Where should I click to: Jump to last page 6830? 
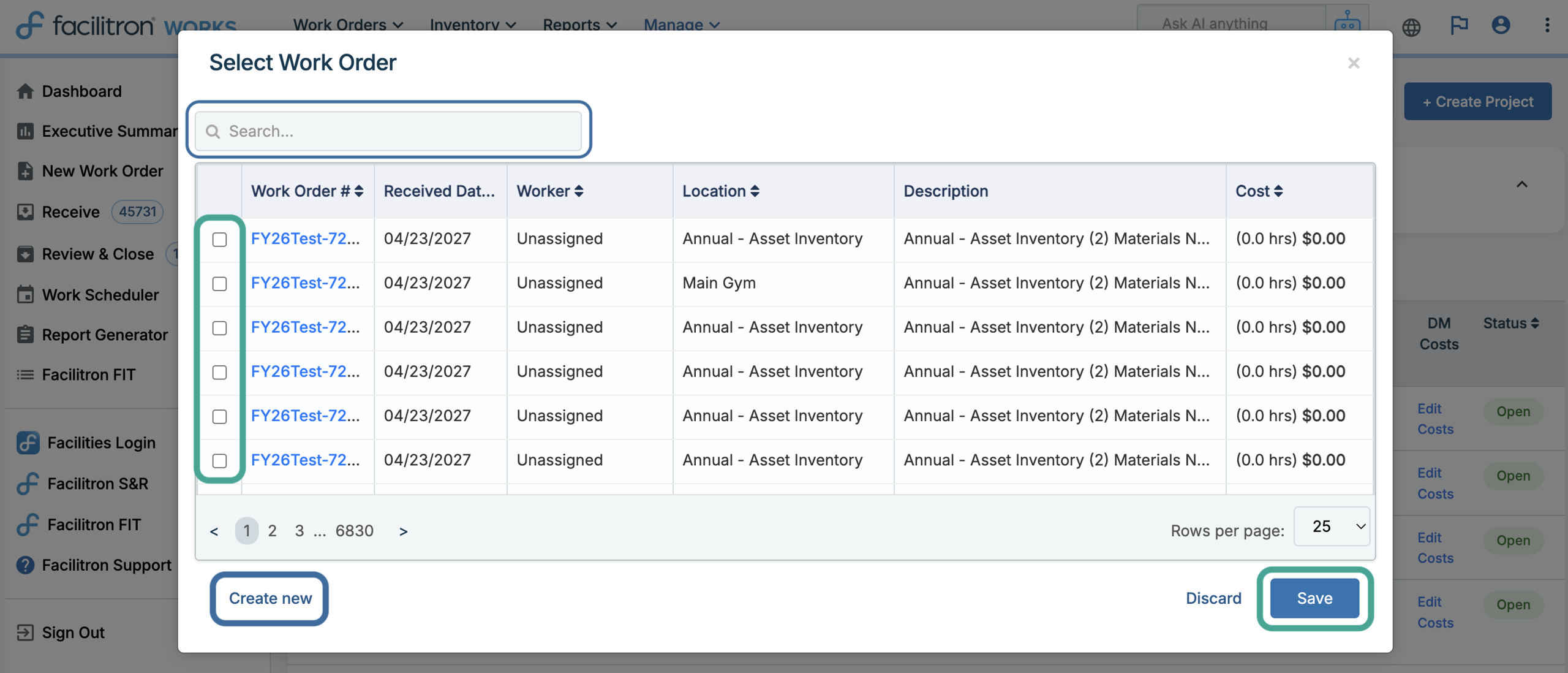pos(354,531)
